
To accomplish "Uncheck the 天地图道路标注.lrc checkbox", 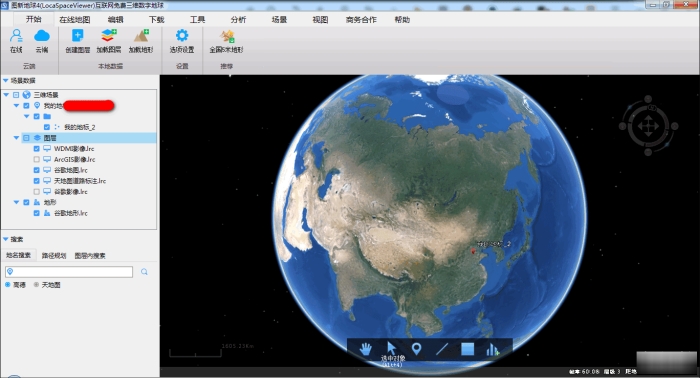I will point(37,181).
